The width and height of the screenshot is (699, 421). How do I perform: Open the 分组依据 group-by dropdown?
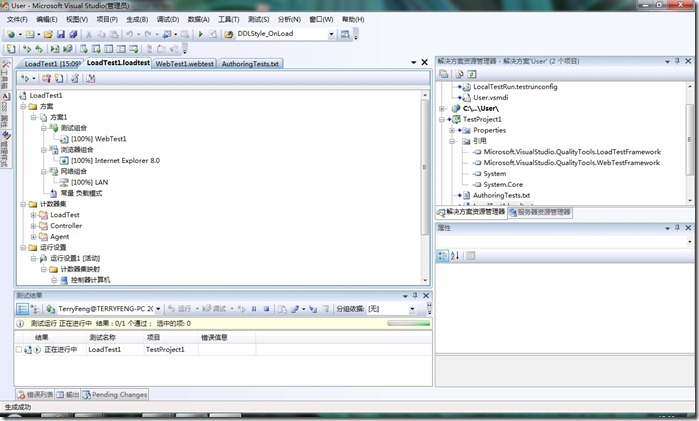tap(412, 309)
